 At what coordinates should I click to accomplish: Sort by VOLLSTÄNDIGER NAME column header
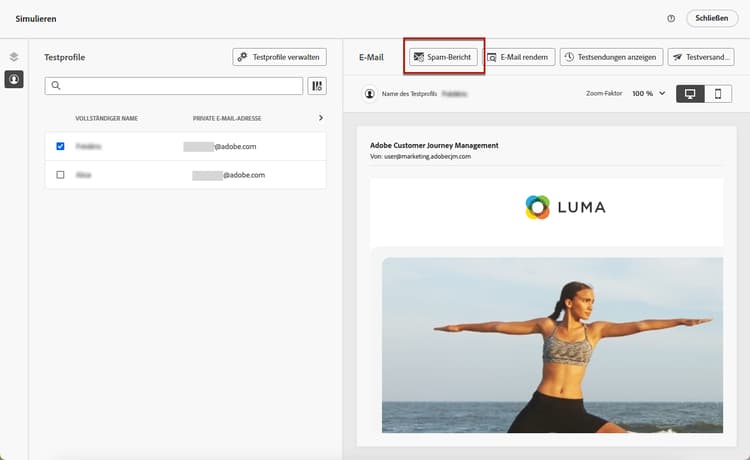point(107,118)
